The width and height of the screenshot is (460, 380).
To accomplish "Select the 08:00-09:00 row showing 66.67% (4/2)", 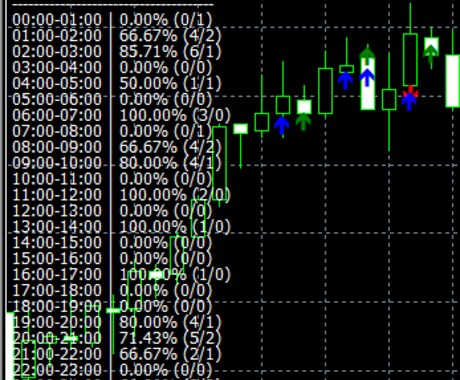I will click(117, 147).
